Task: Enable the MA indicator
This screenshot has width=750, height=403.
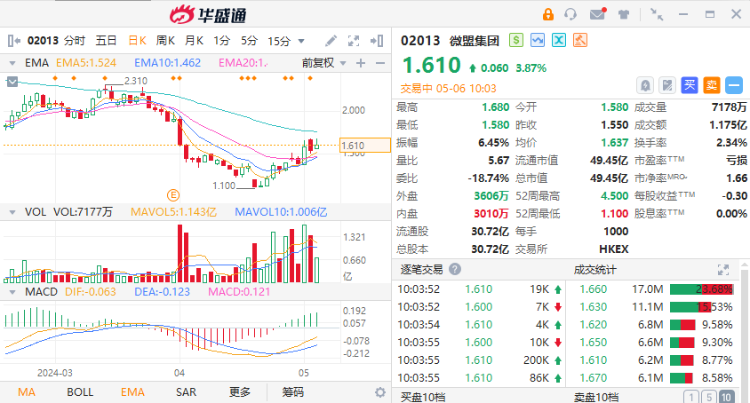Action: (x=27, y=392)
